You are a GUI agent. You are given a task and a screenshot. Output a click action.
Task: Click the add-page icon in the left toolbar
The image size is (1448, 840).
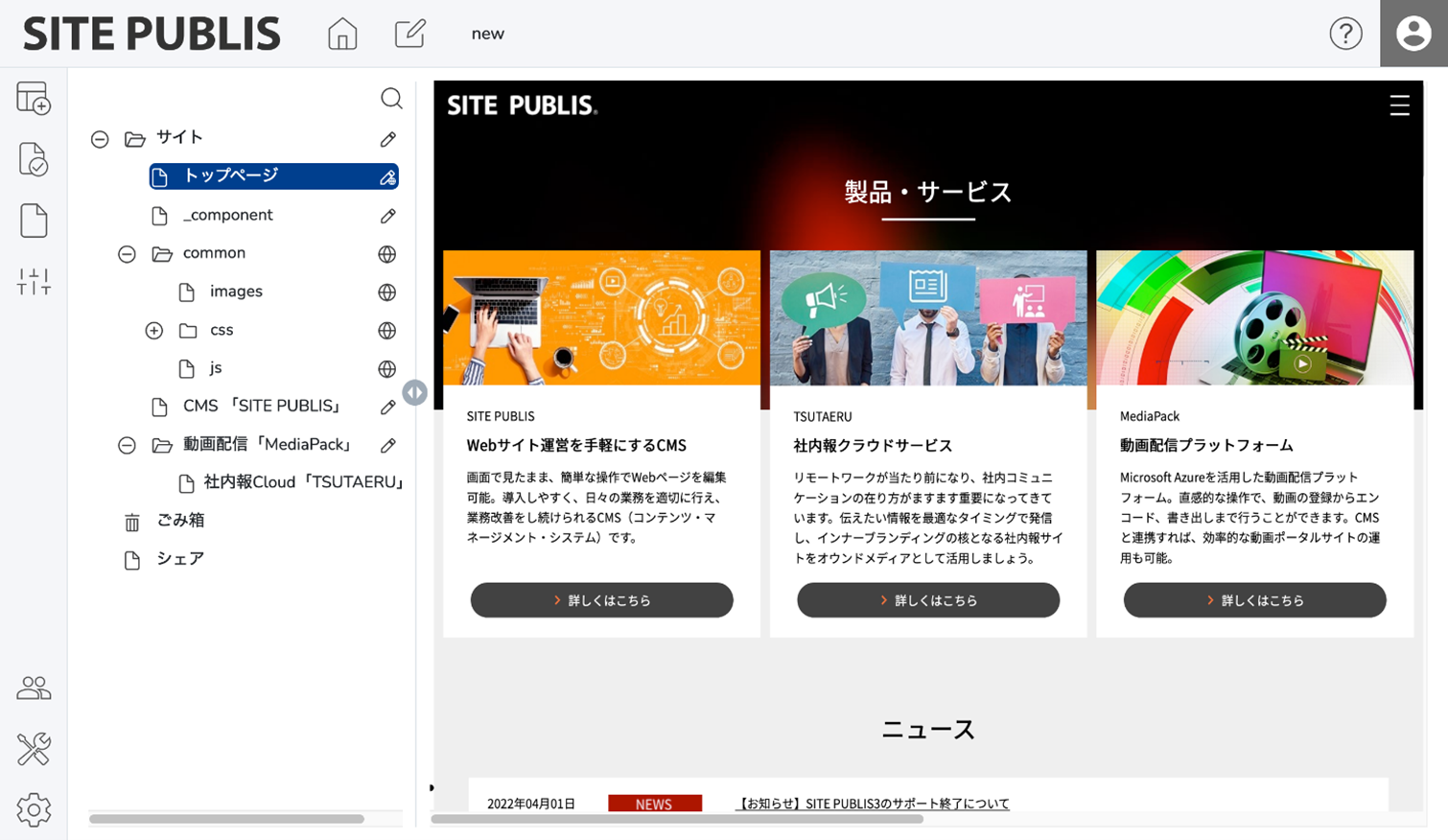33,99
